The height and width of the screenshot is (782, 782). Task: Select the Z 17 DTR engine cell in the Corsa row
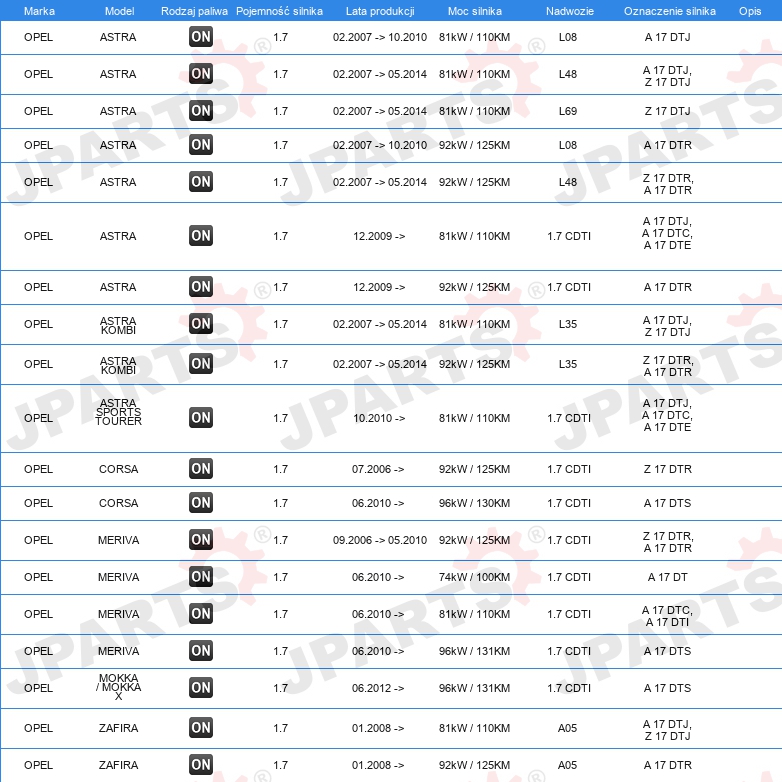[667, 469]
